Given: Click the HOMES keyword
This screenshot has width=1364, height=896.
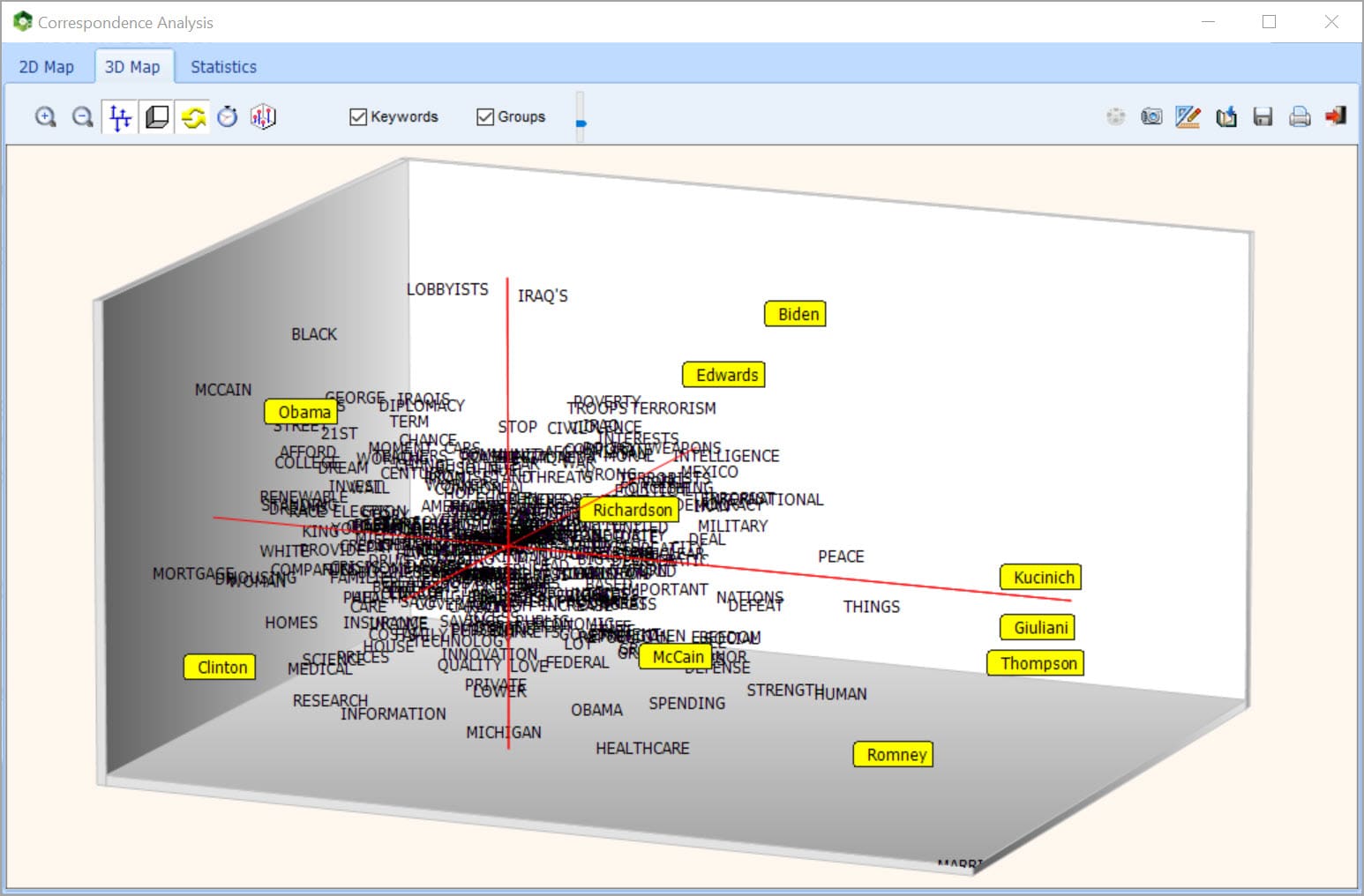Looking at the screenshot, I should tap(291, 623).
